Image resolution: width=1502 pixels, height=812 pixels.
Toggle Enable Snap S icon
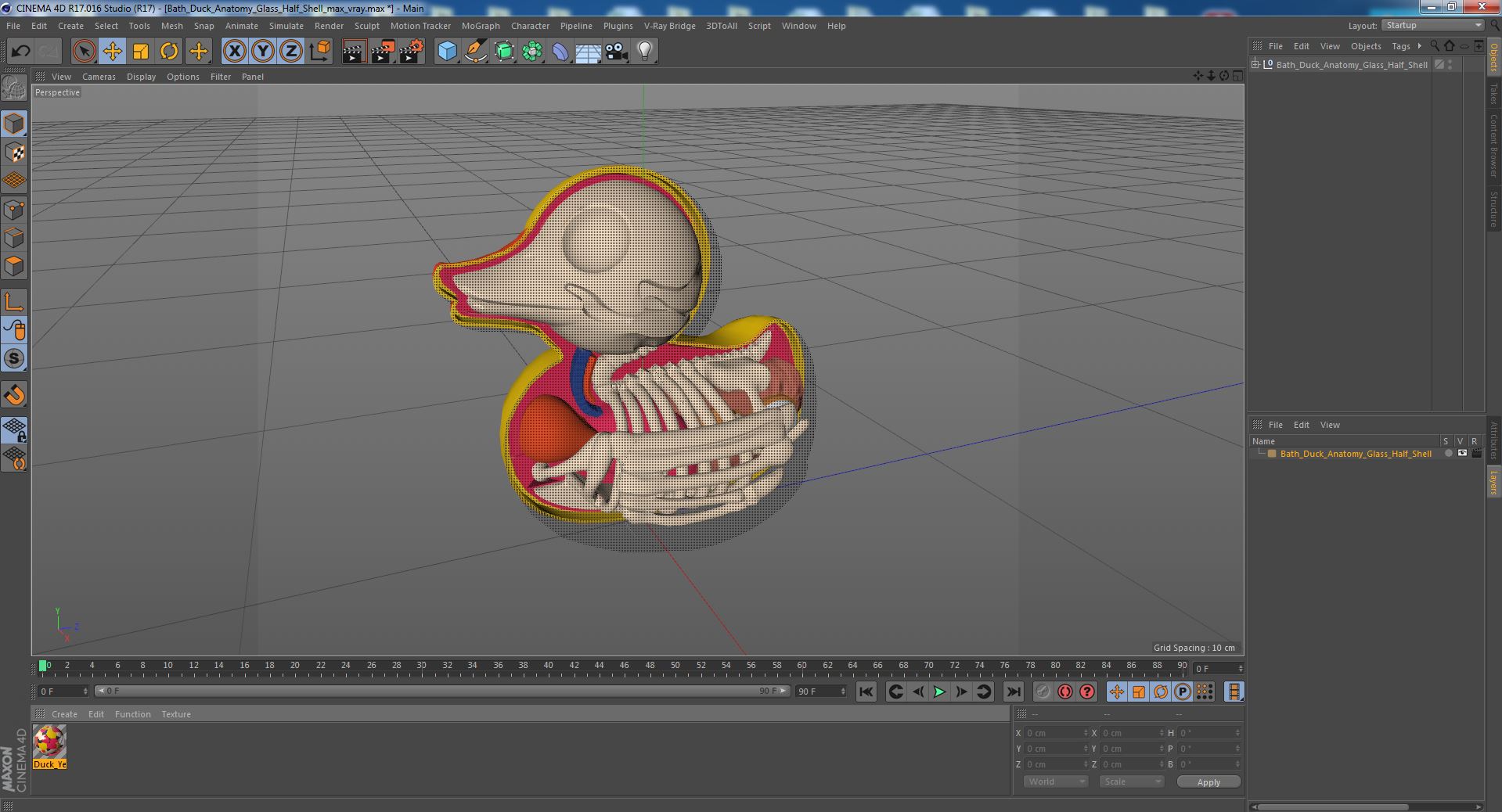click(x=14, y=358)
